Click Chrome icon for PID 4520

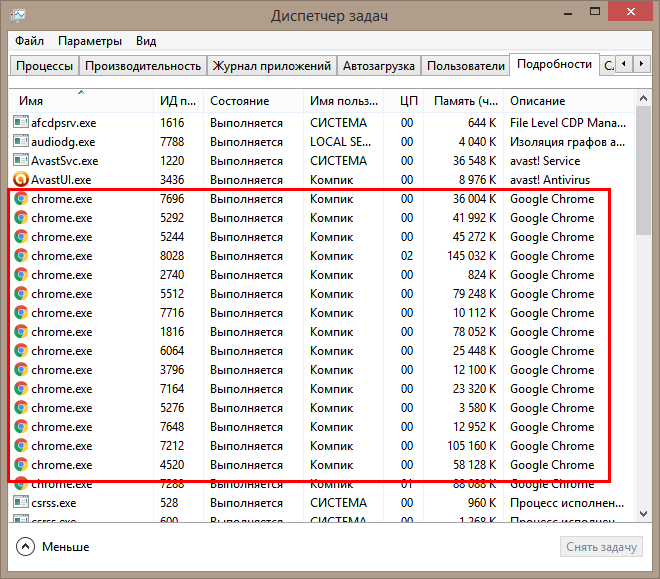[x=21, y=465]
